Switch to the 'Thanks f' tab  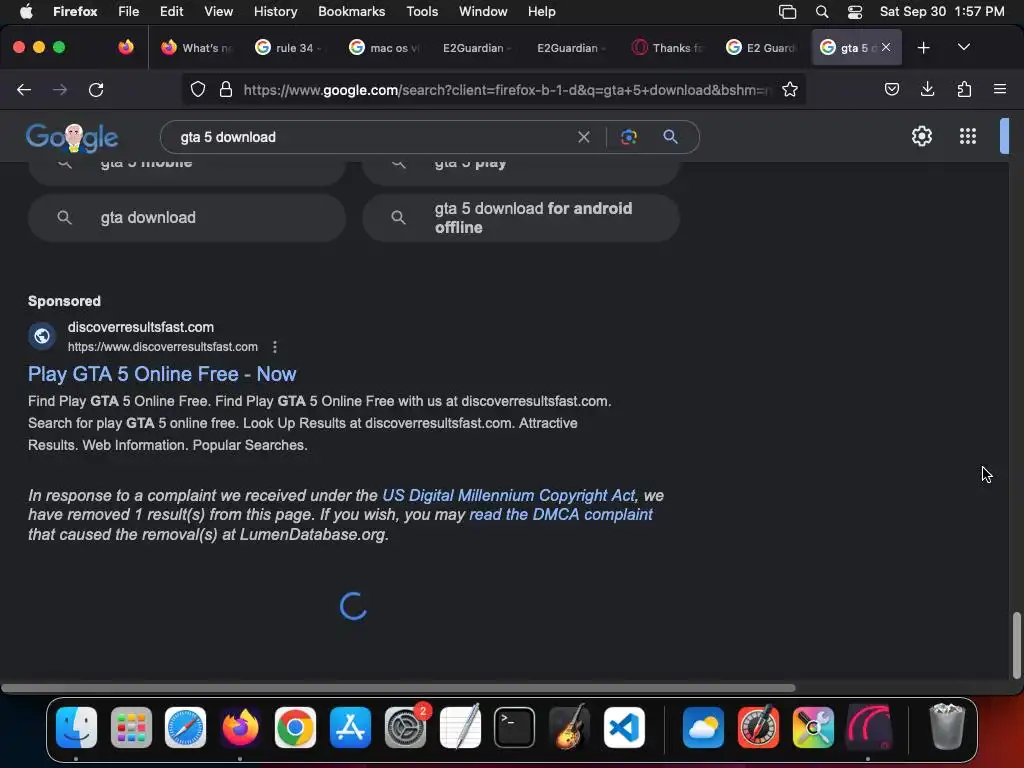pos(666,48)
